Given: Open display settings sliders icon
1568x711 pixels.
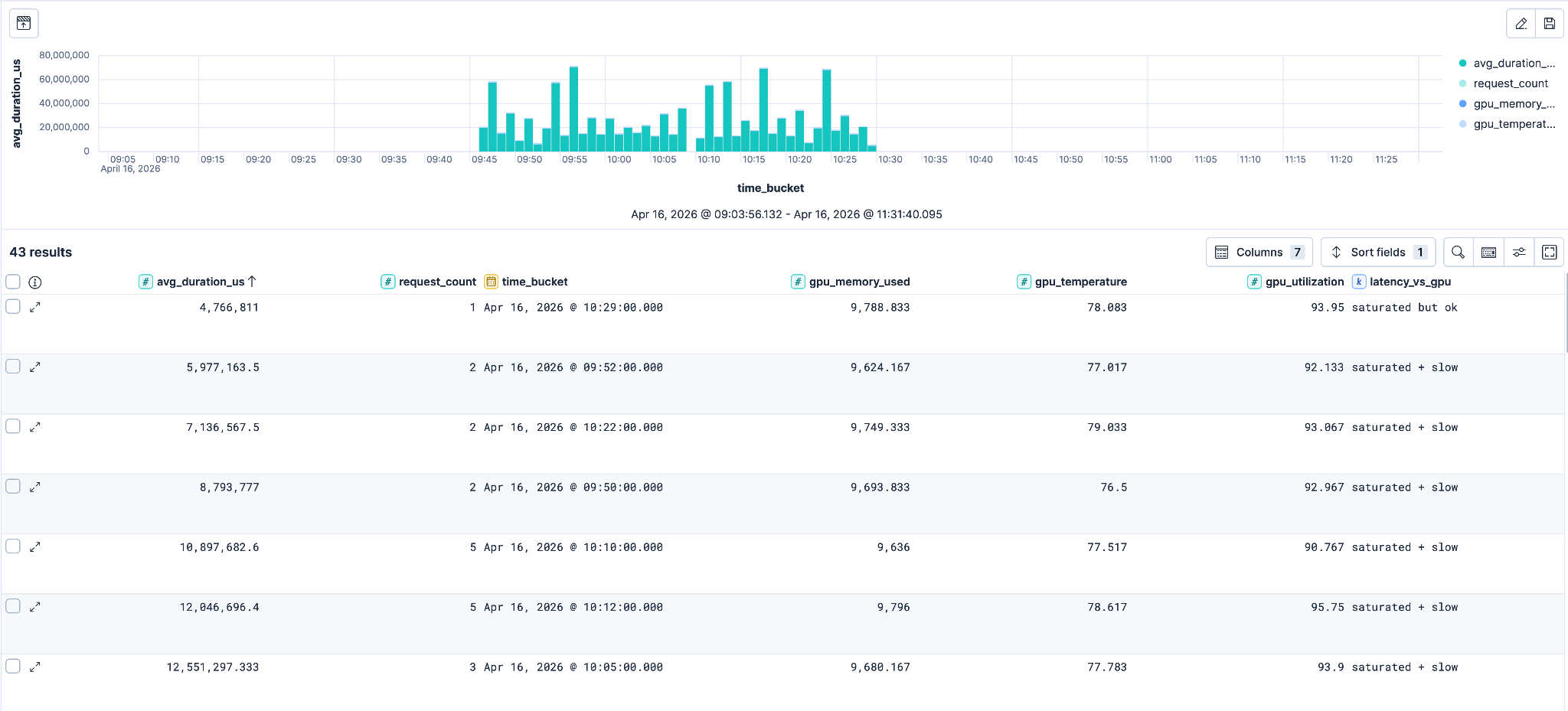Looking at the screenshot, I should (x=1519, y=252).
